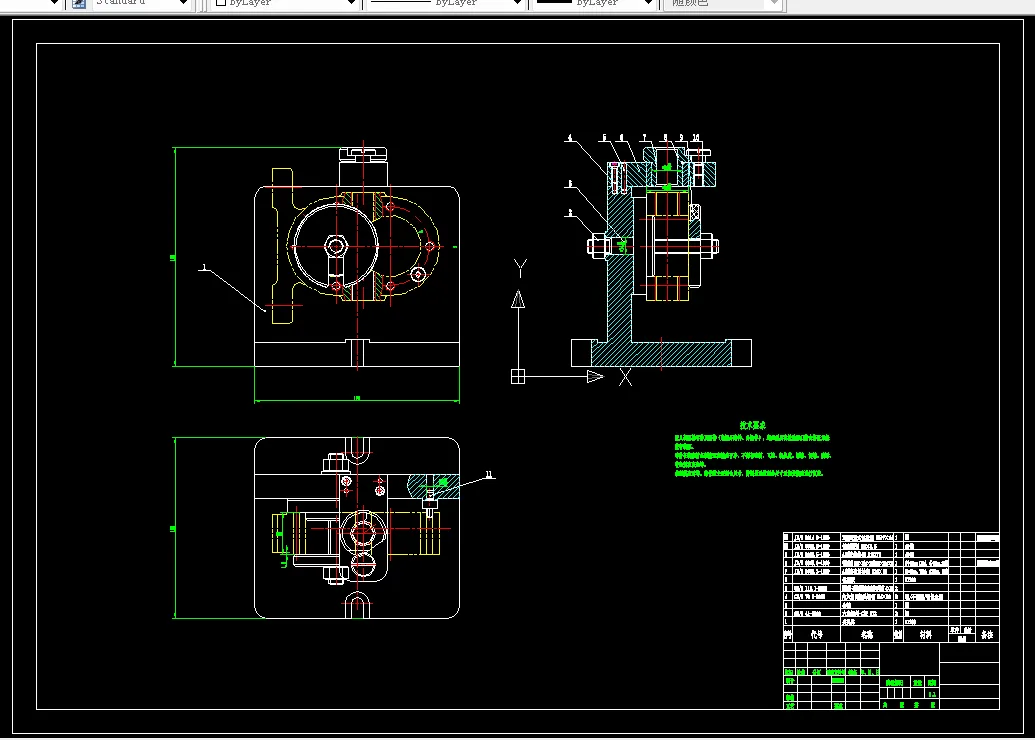Click the Y axis label of the UCS icon
Viewport: 1035px width, 740px height.
520,268
